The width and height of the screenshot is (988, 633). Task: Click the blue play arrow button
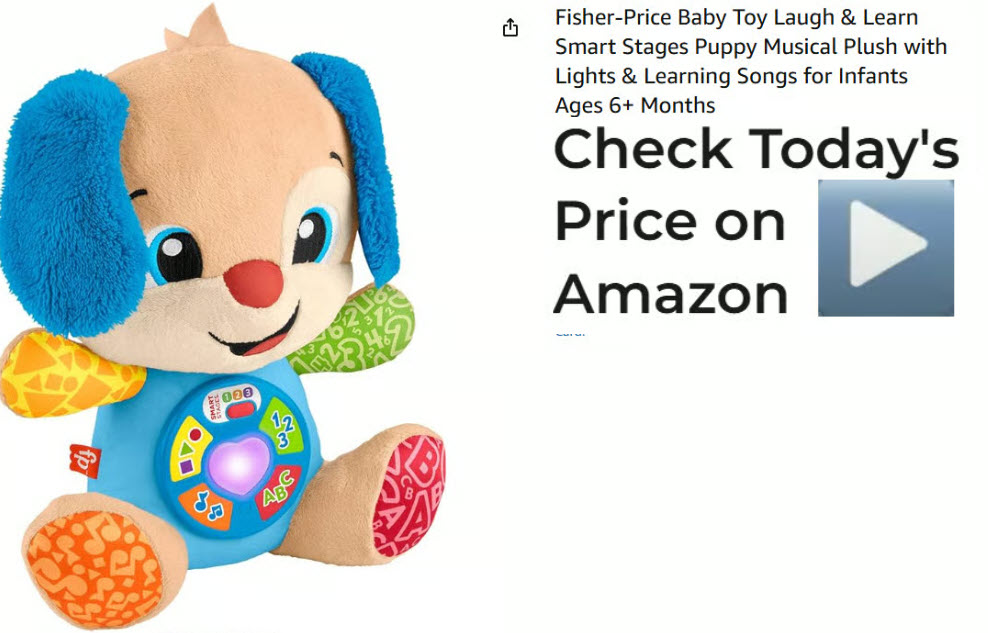click(x=886, y=248)
